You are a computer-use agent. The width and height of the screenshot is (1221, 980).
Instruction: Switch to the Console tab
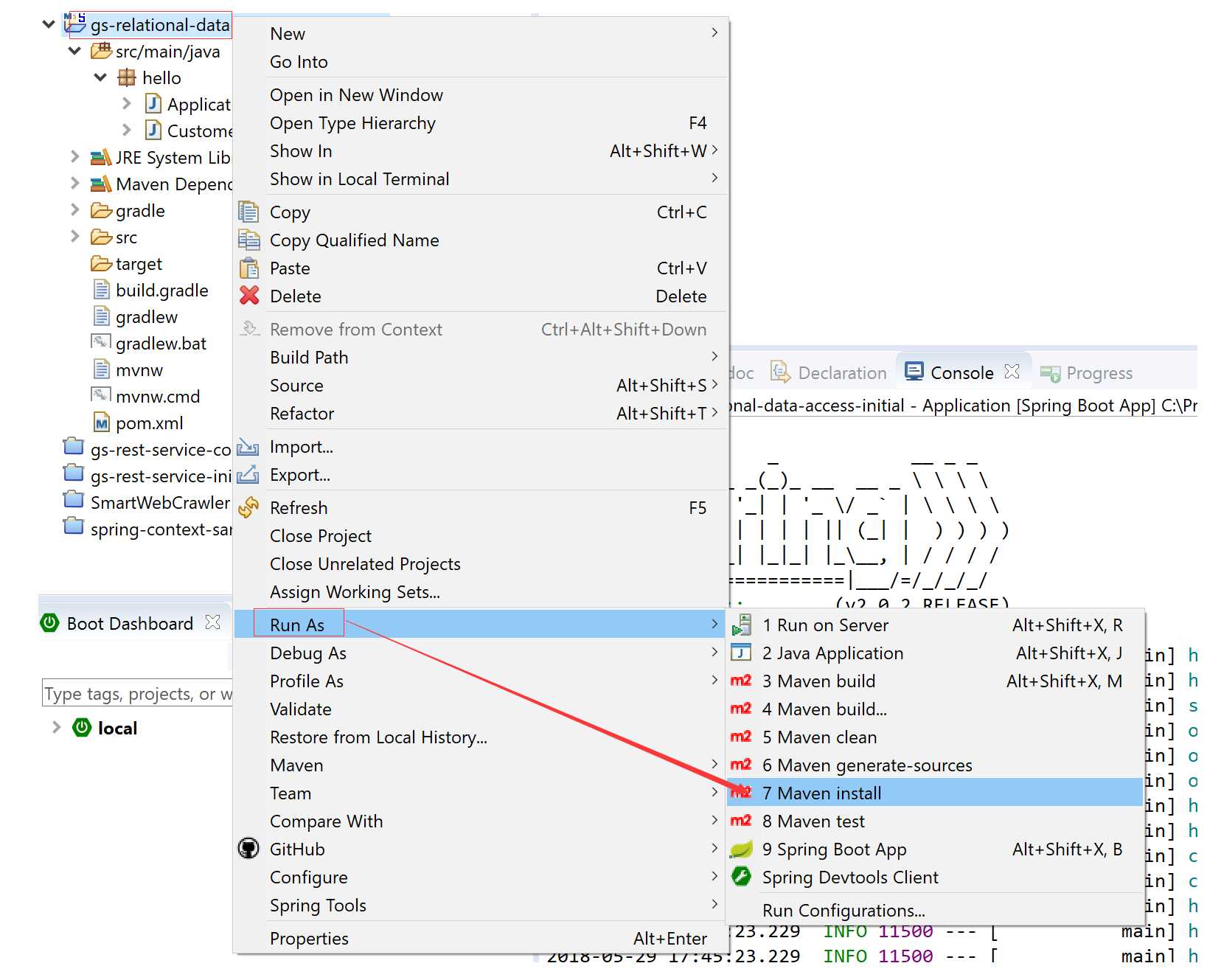pos(961,372)
